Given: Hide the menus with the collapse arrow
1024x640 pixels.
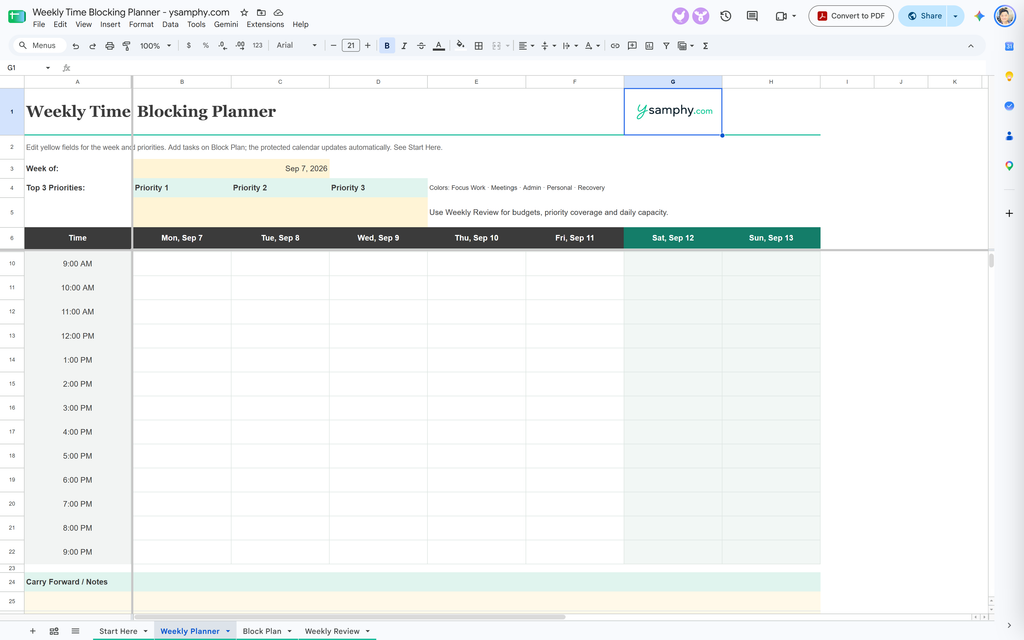Looking at the screenshot, I should (970, 46).
